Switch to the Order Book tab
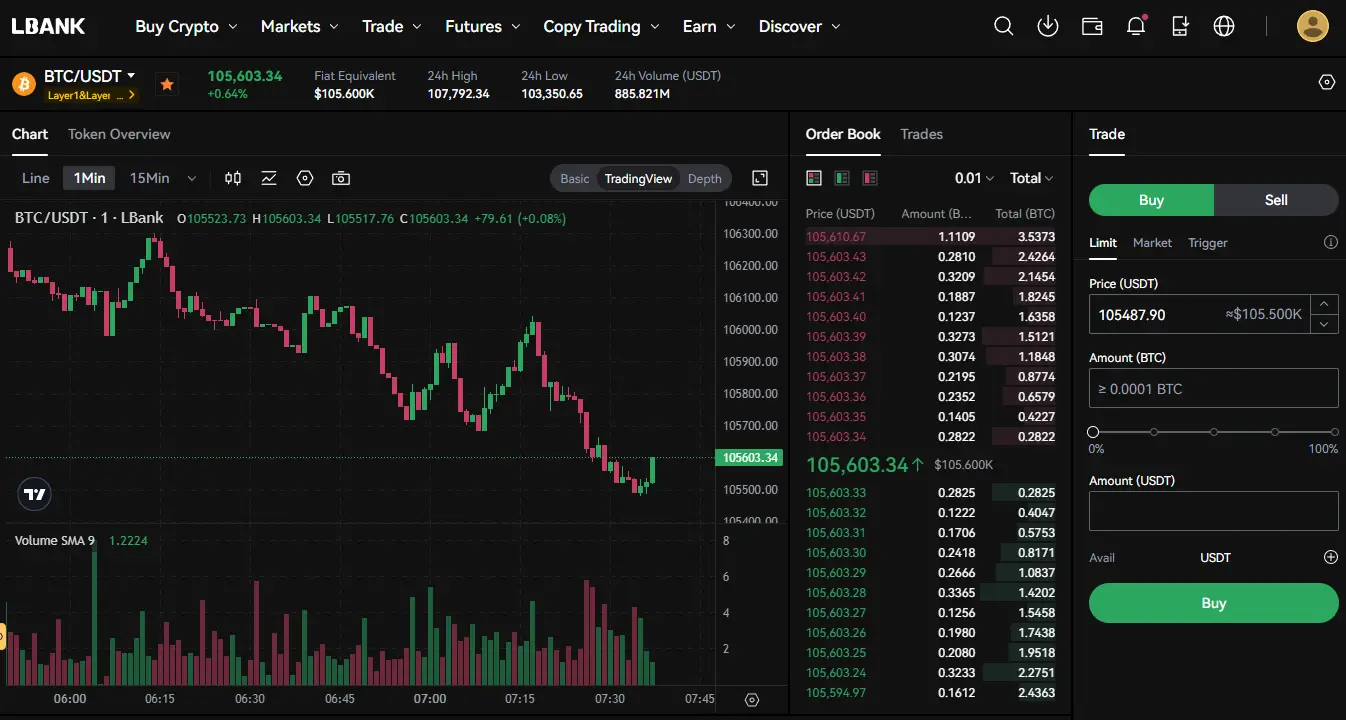Image resolution: width=1346 pixels, height=720 pixels. pyautogui.click(x=843, y=134)
